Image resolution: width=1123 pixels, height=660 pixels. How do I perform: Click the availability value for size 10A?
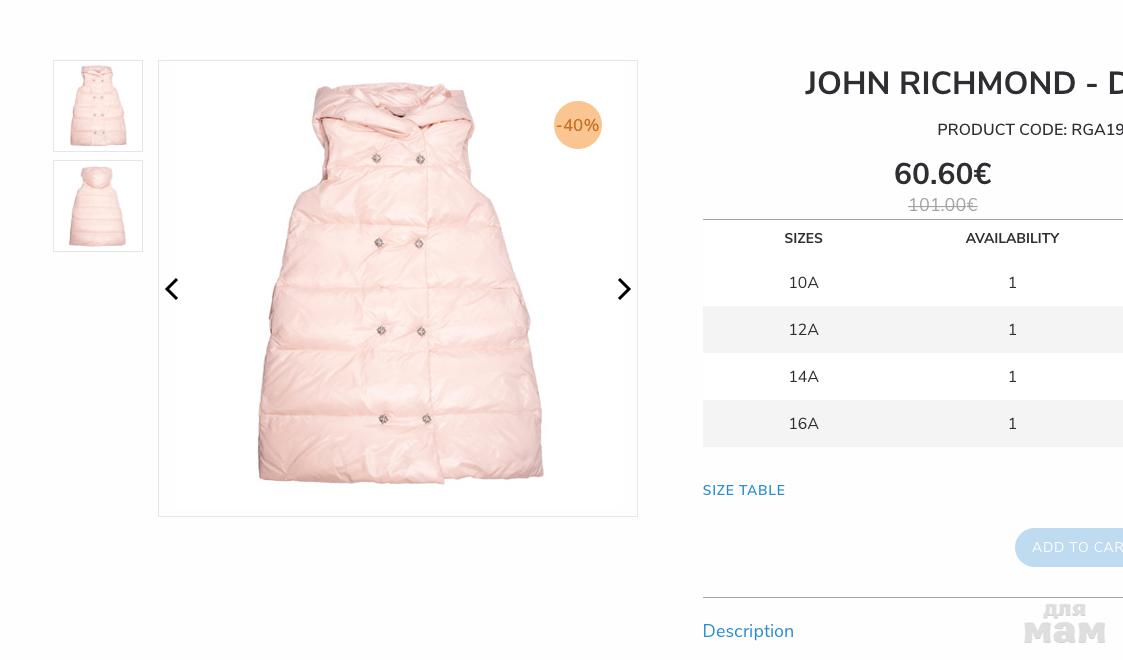click(x=1012, y=283)
